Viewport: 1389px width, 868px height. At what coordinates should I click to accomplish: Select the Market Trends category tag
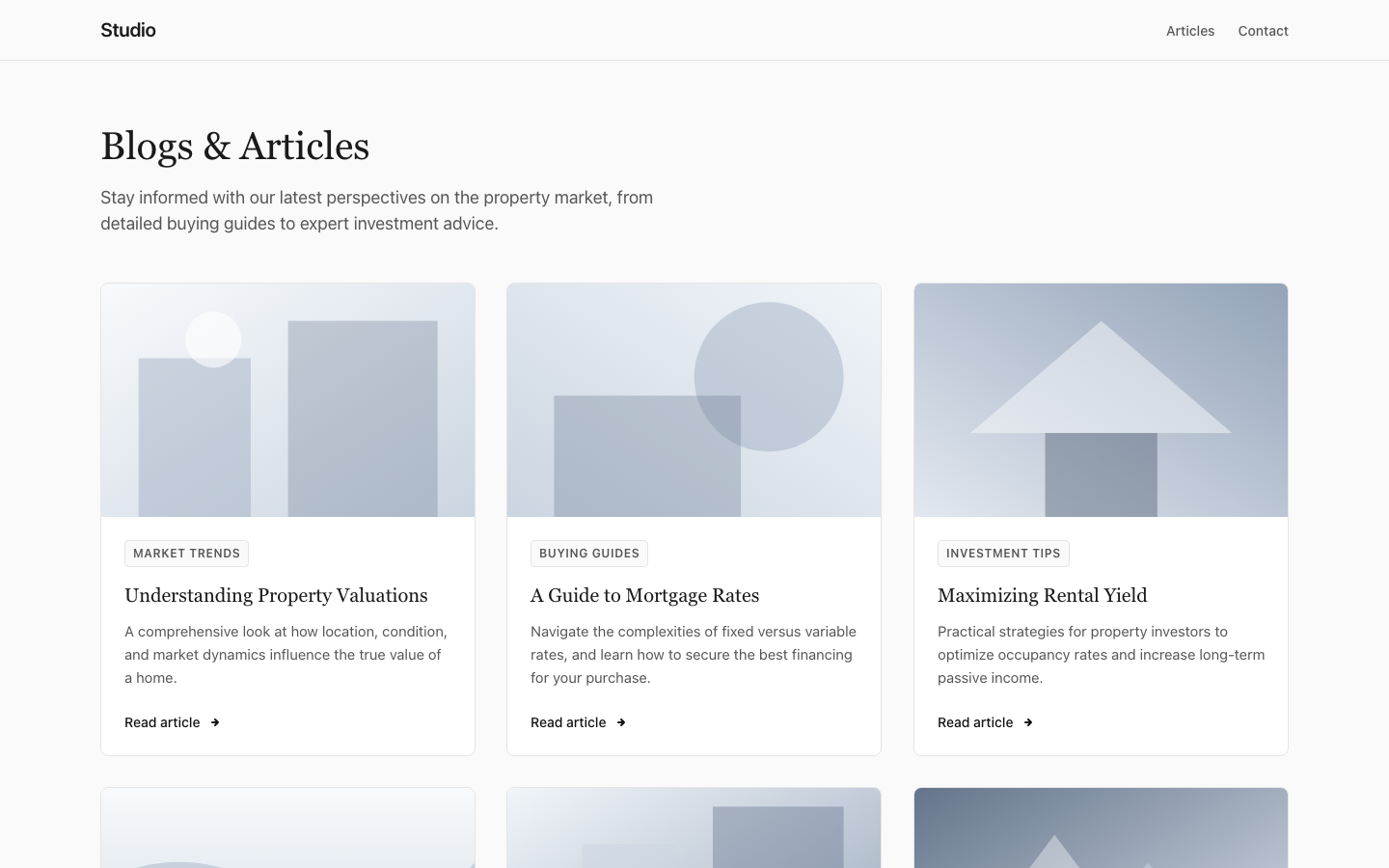pyautogui.click(x=186, y=554)
